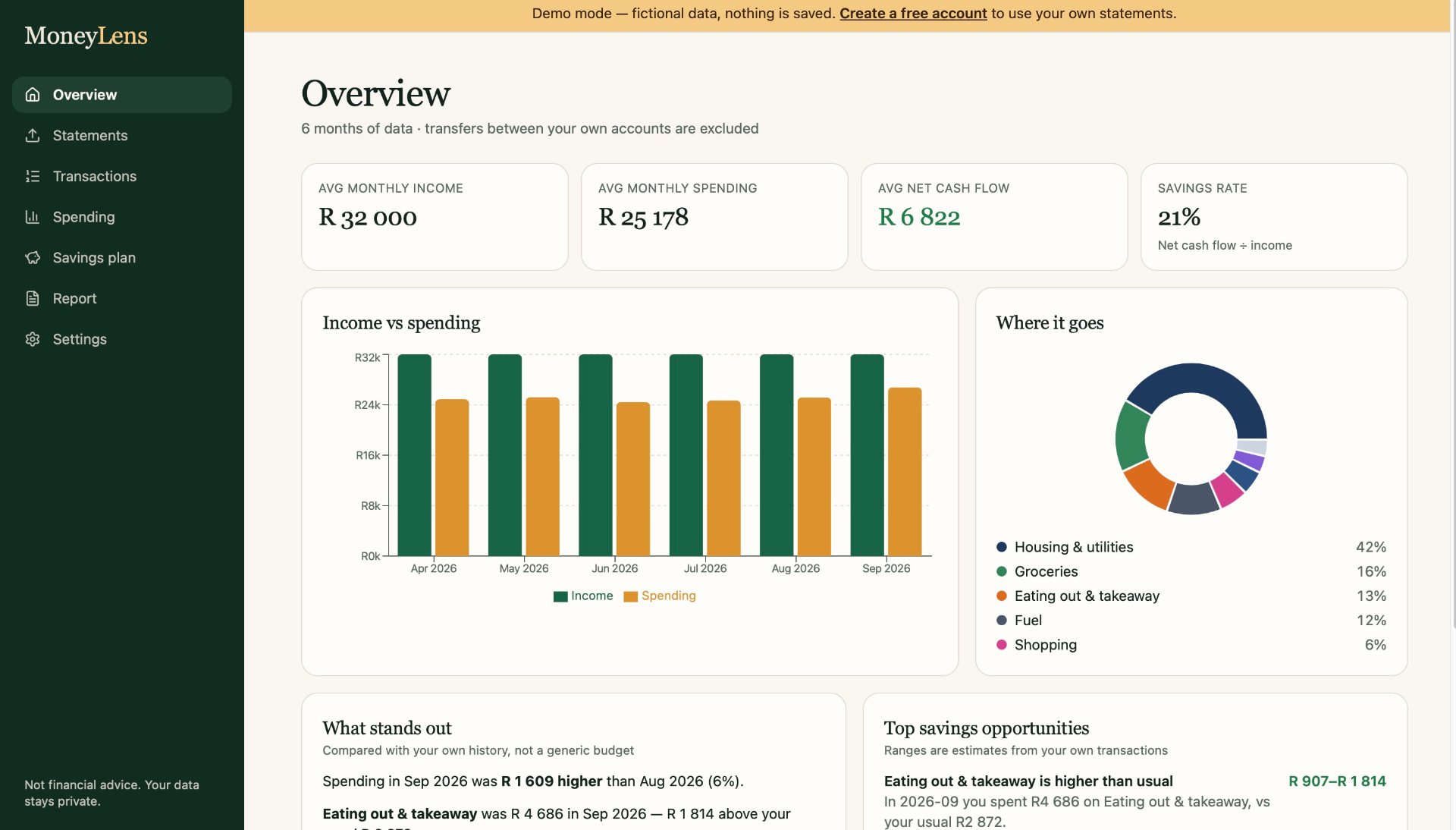Select the Fuel legend dot
The image size is (1456, 830).
point(1002,620)
